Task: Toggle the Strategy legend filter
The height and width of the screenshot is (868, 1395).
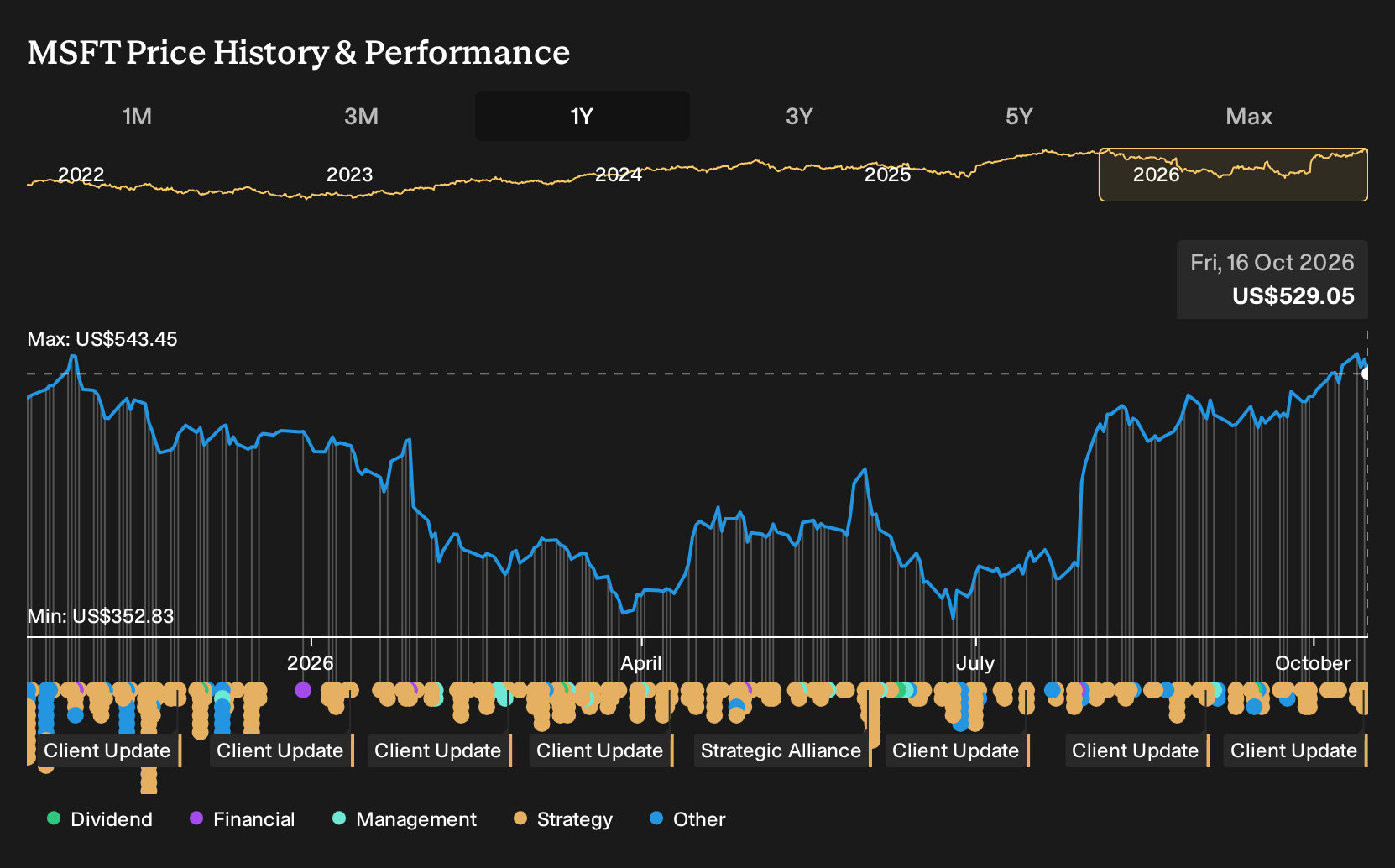Action: [563, 819]
